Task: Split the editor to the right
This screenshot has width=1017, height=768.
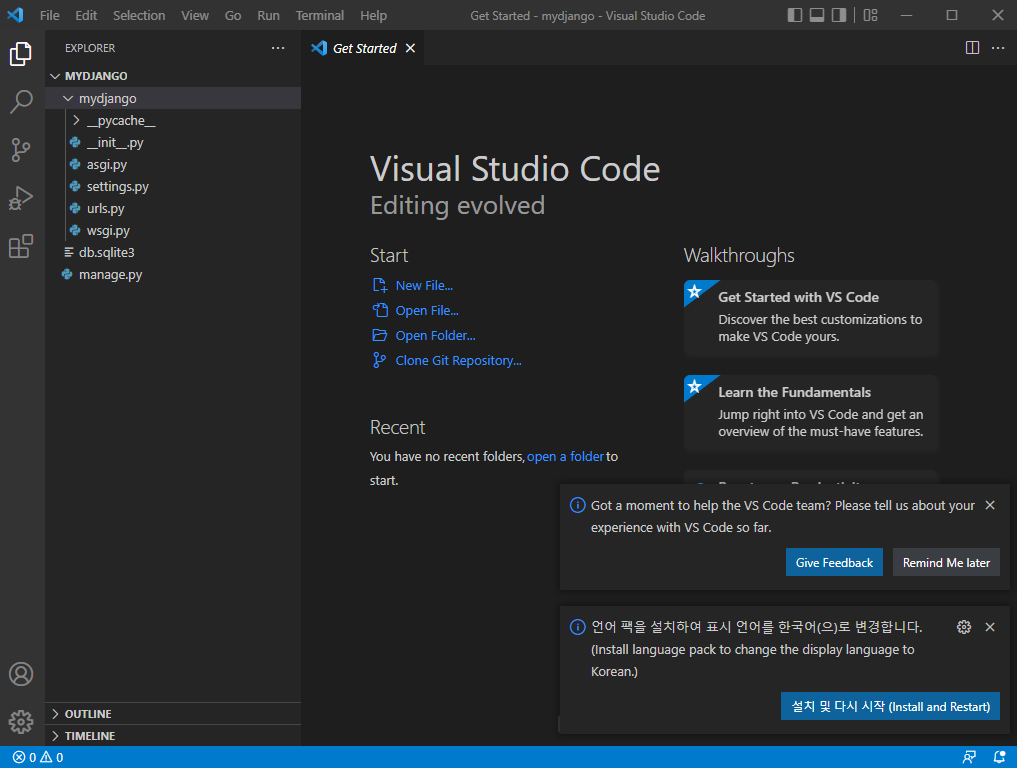Action: pos(972,47)
